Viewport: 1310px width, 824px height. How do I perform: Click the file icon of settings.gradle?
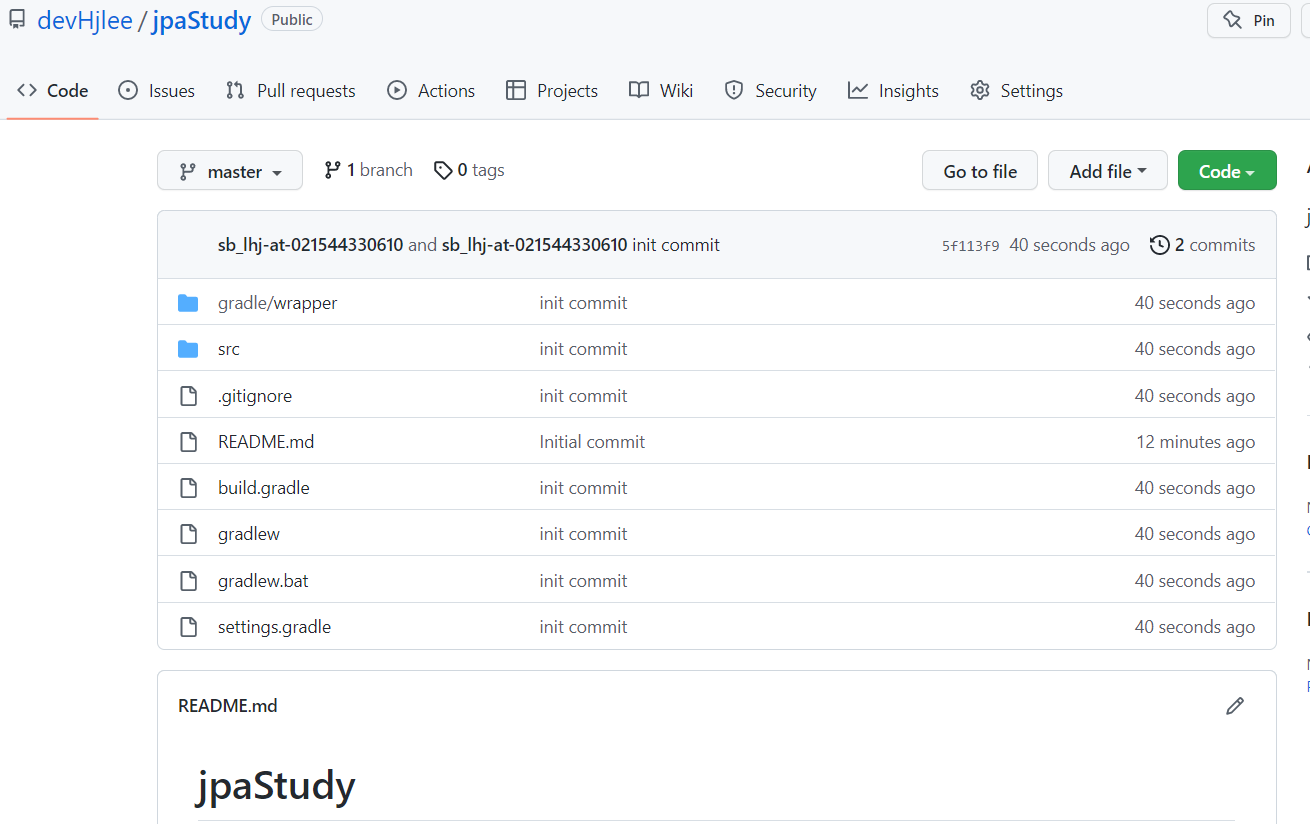pos(188,627)
